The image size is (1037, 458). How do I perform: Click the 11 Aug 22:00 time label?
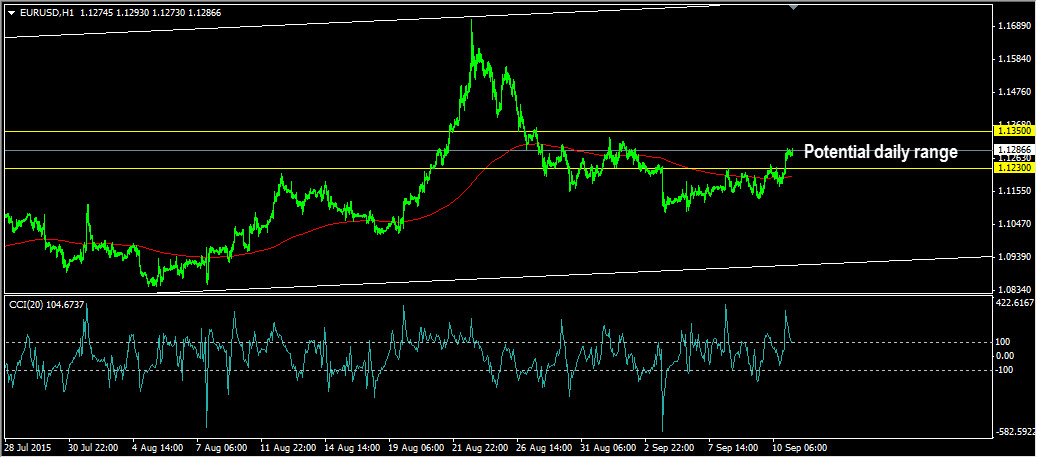pos(286,447)
